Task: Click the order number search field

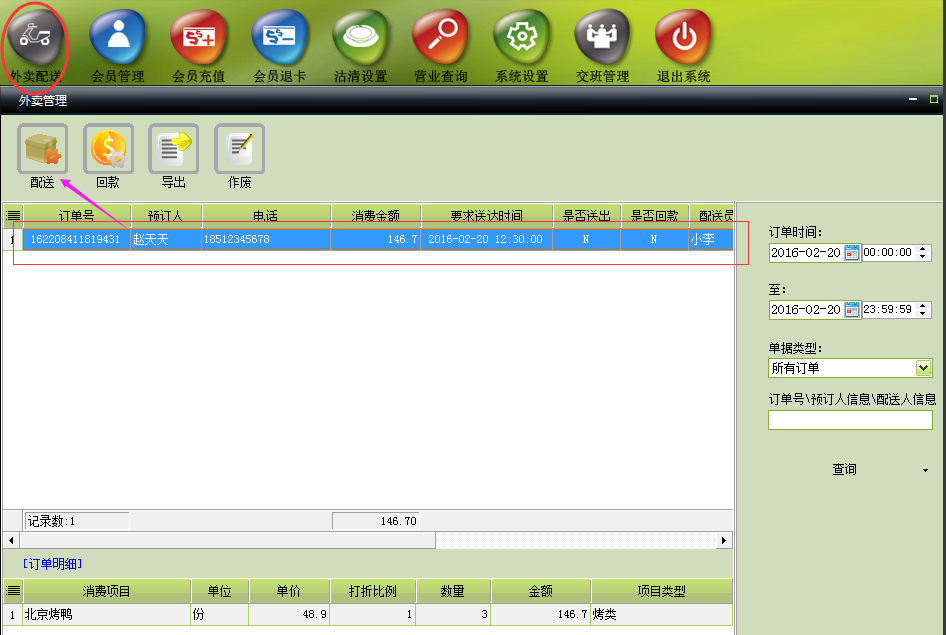Action: click(850, 420)
